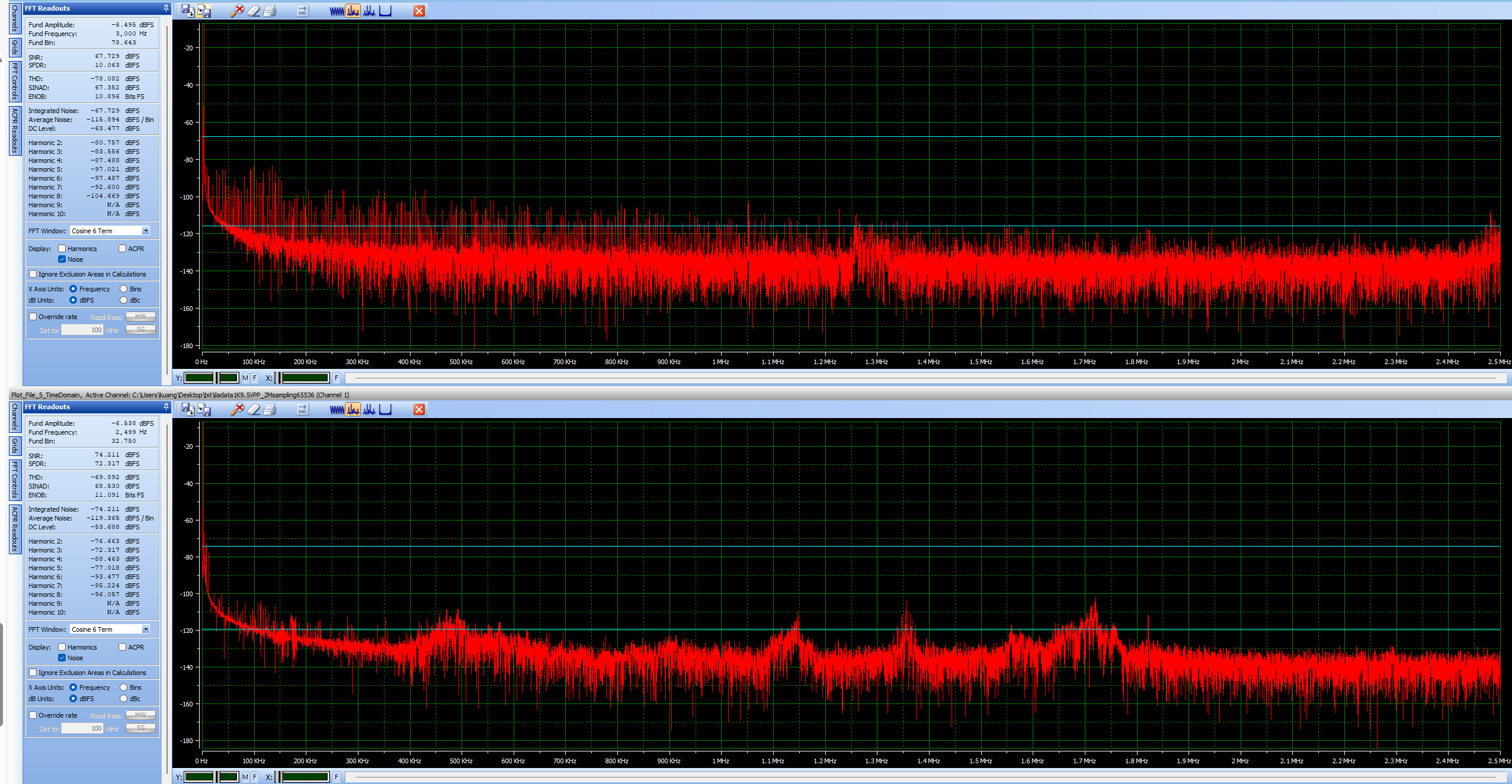
Task: Pin the top FFT Readouts panel
Action: coord(166,8)
